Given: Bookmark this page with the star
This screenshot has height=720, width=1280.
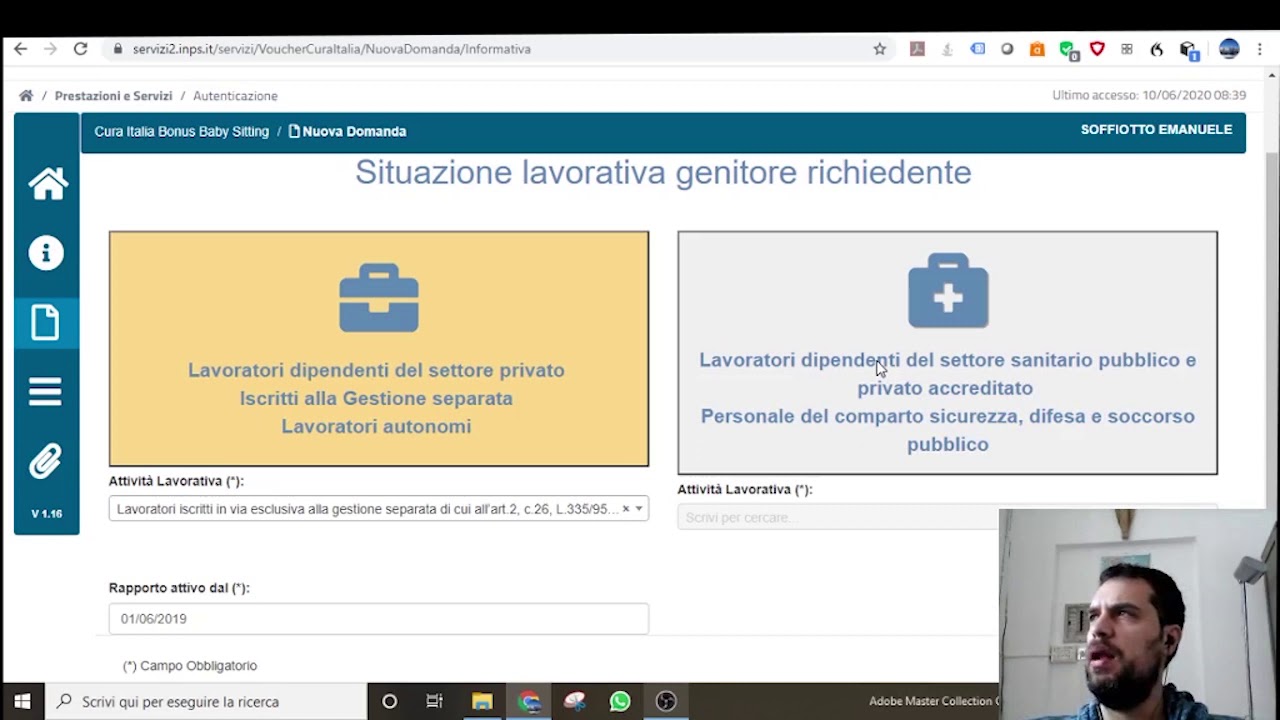Looking at the screenshot, I should click(880, 49).
